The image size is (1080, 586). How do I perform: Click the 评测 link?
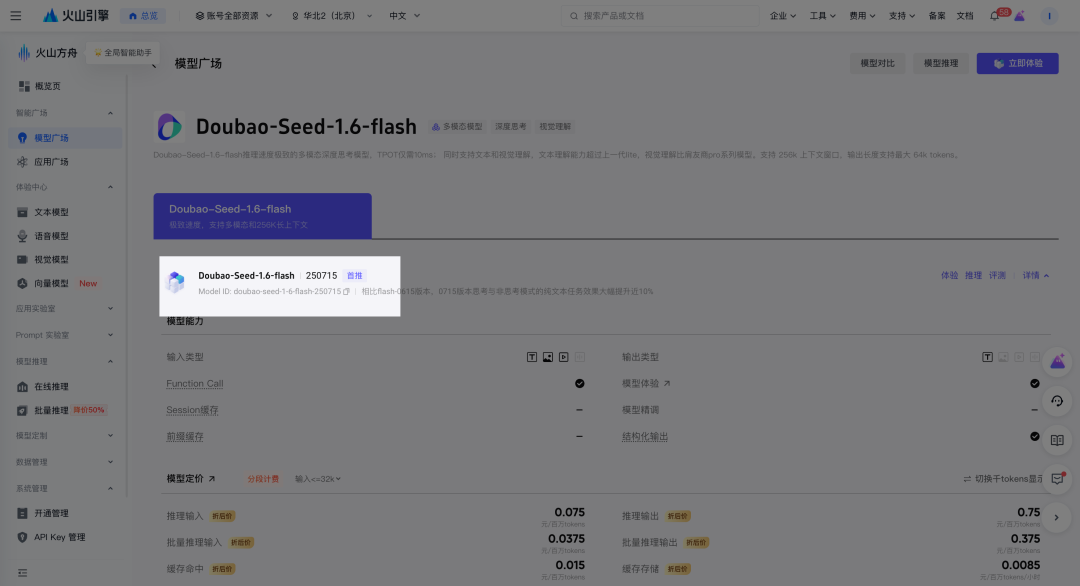coord(997,275)
